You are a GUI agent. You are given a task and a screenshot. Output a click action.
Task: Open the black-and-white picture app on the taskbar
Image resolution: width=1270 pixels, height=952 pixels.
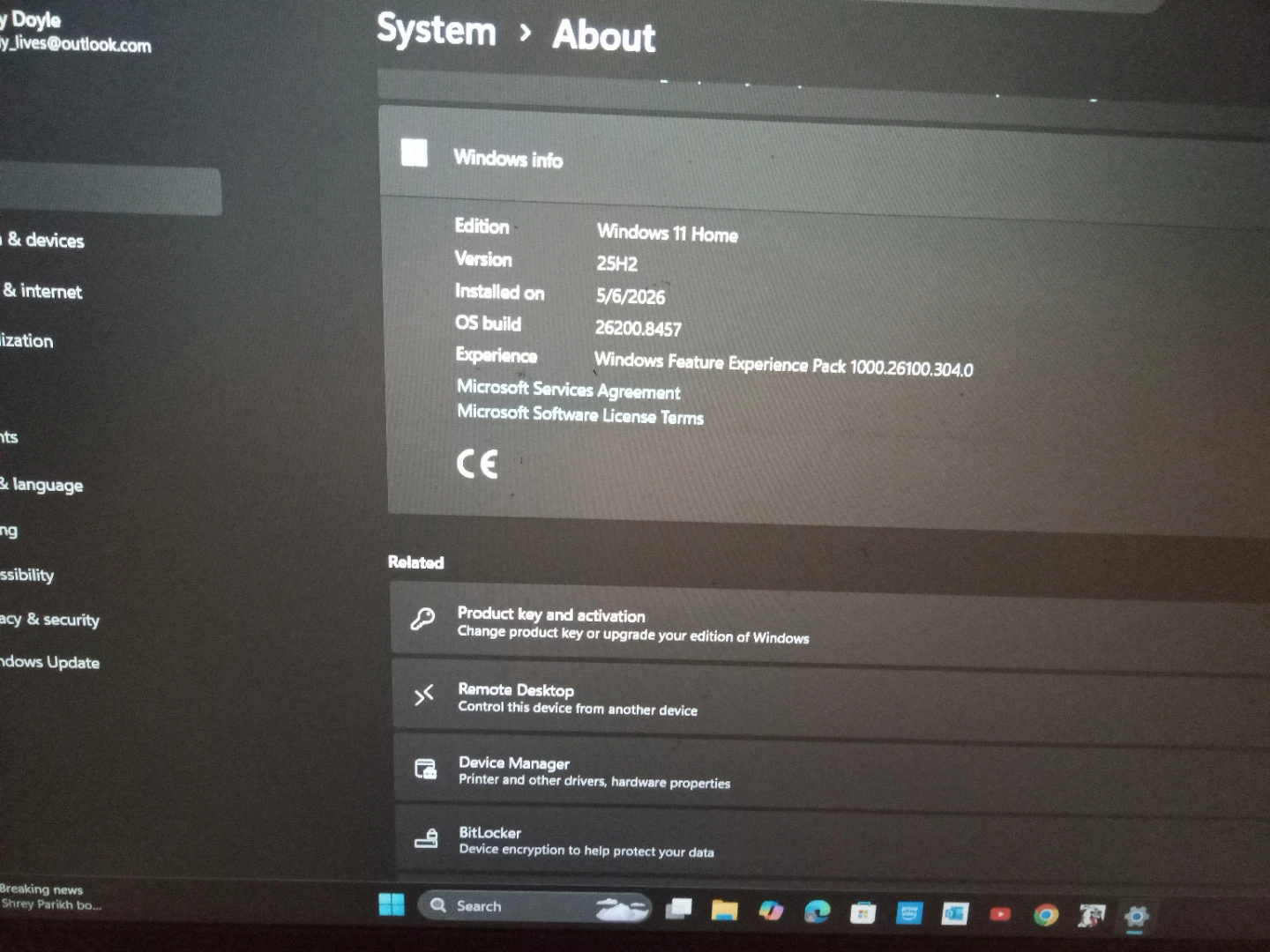[x=1092, y=916]
